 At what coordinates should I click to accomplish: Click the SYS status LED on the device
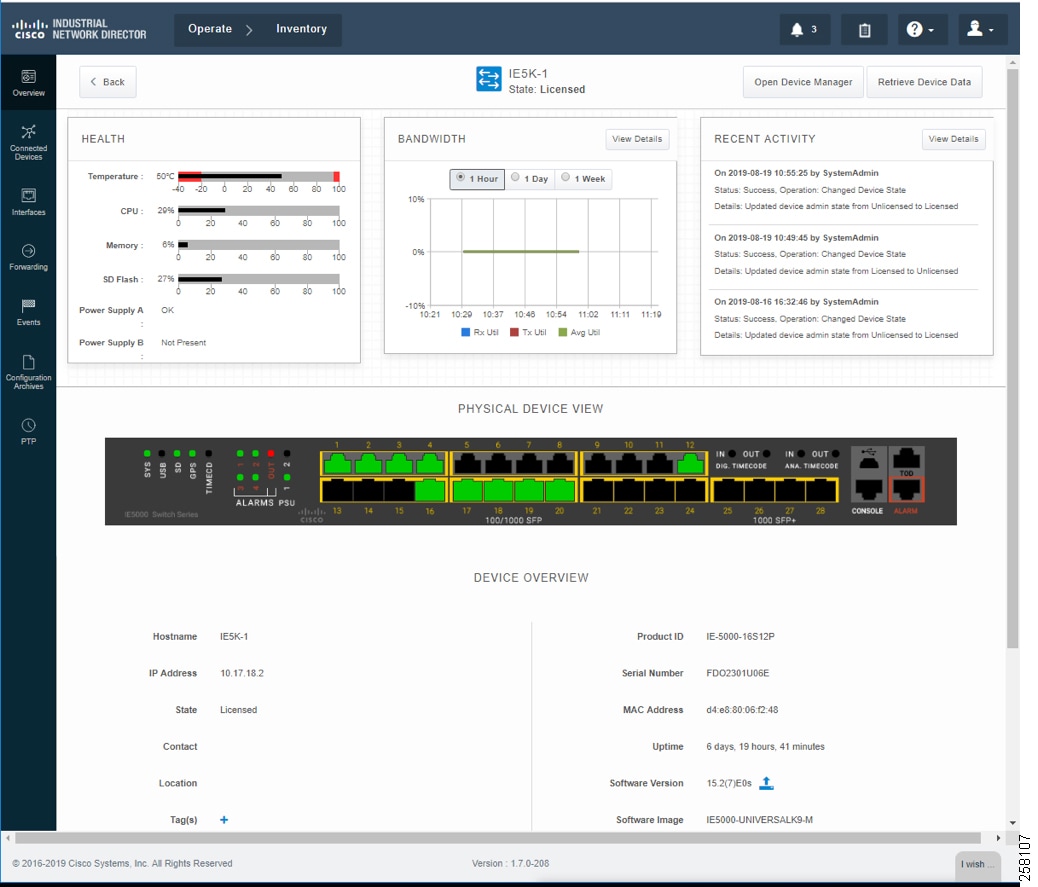(147, 453)
